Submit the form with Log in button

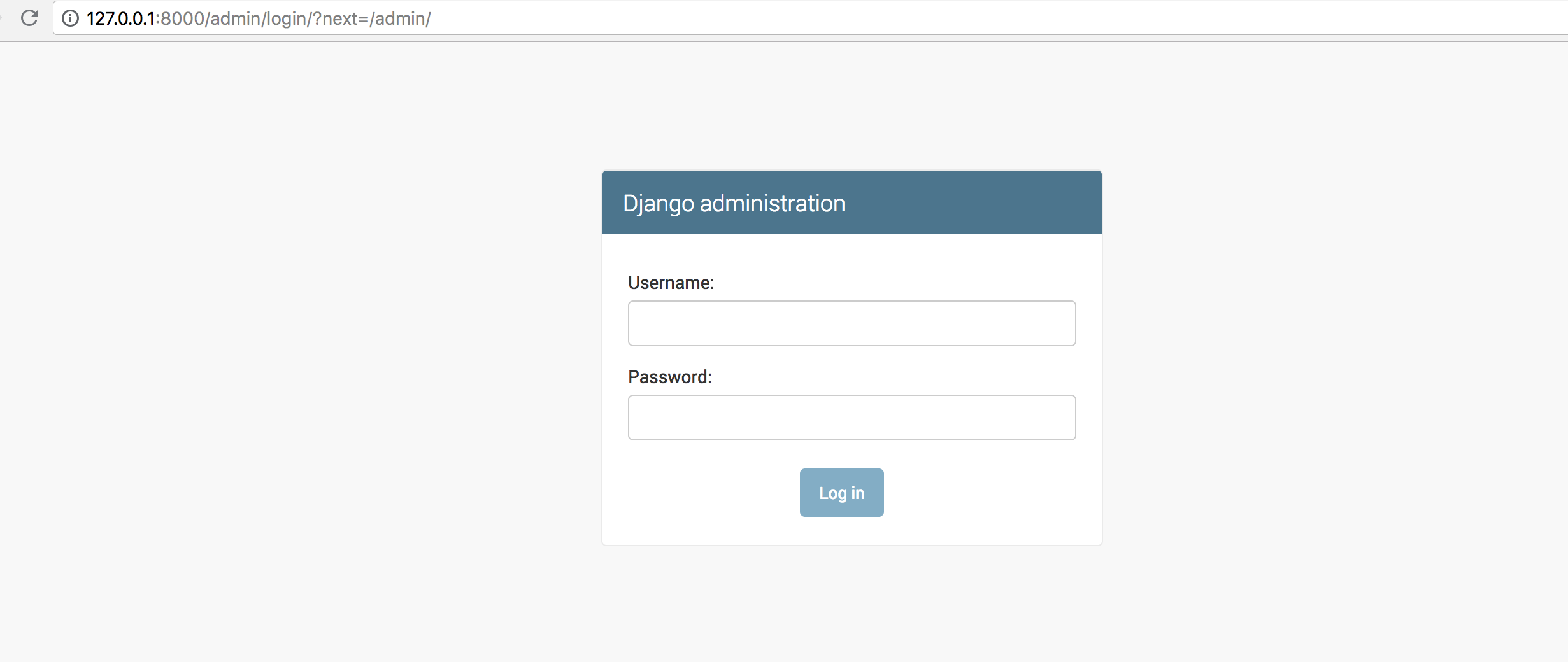(841, 493)
